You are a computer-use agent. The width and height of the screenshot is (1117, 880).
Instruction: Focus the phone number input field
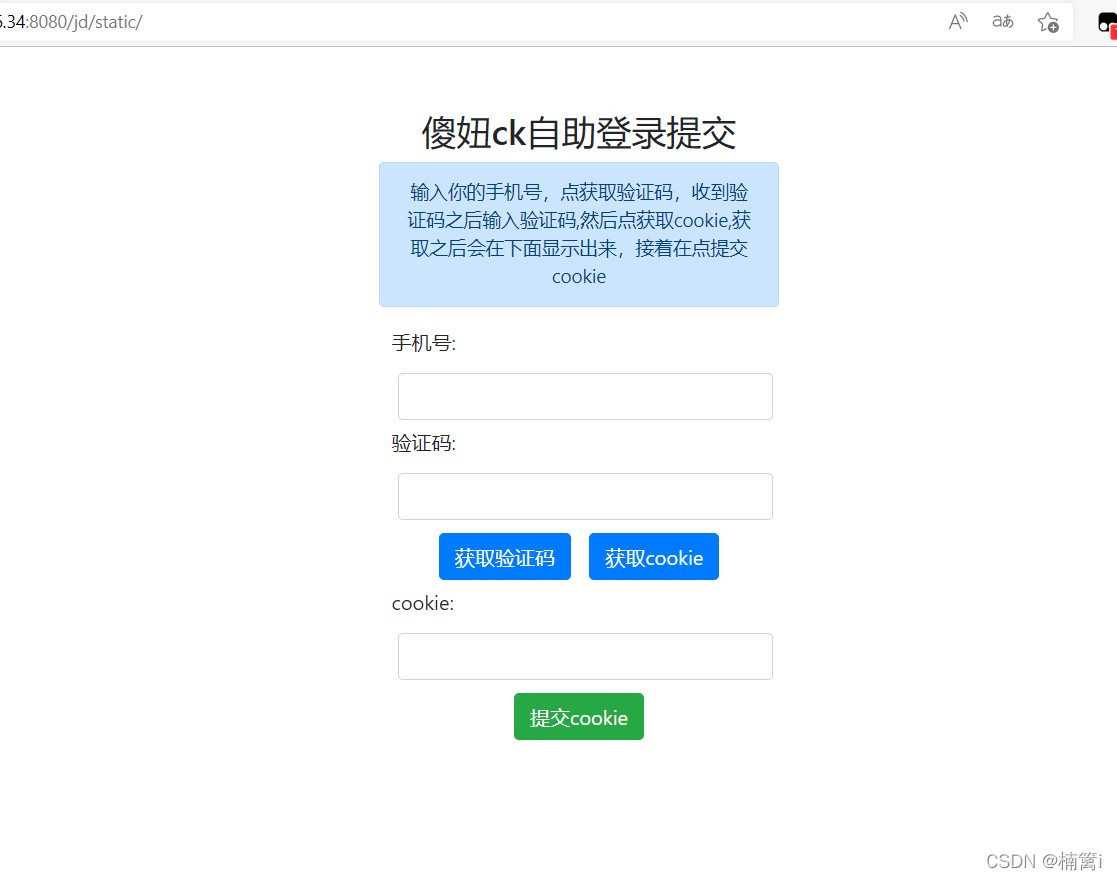tap(585, 396)
